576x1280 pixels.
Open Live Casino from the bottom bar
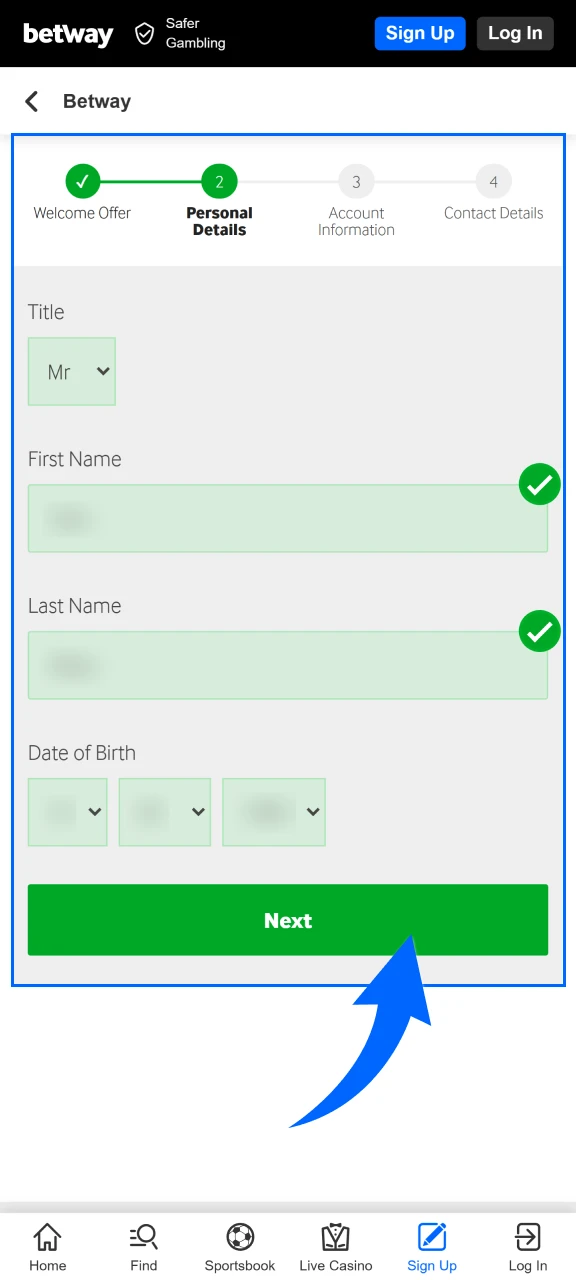335,1237
